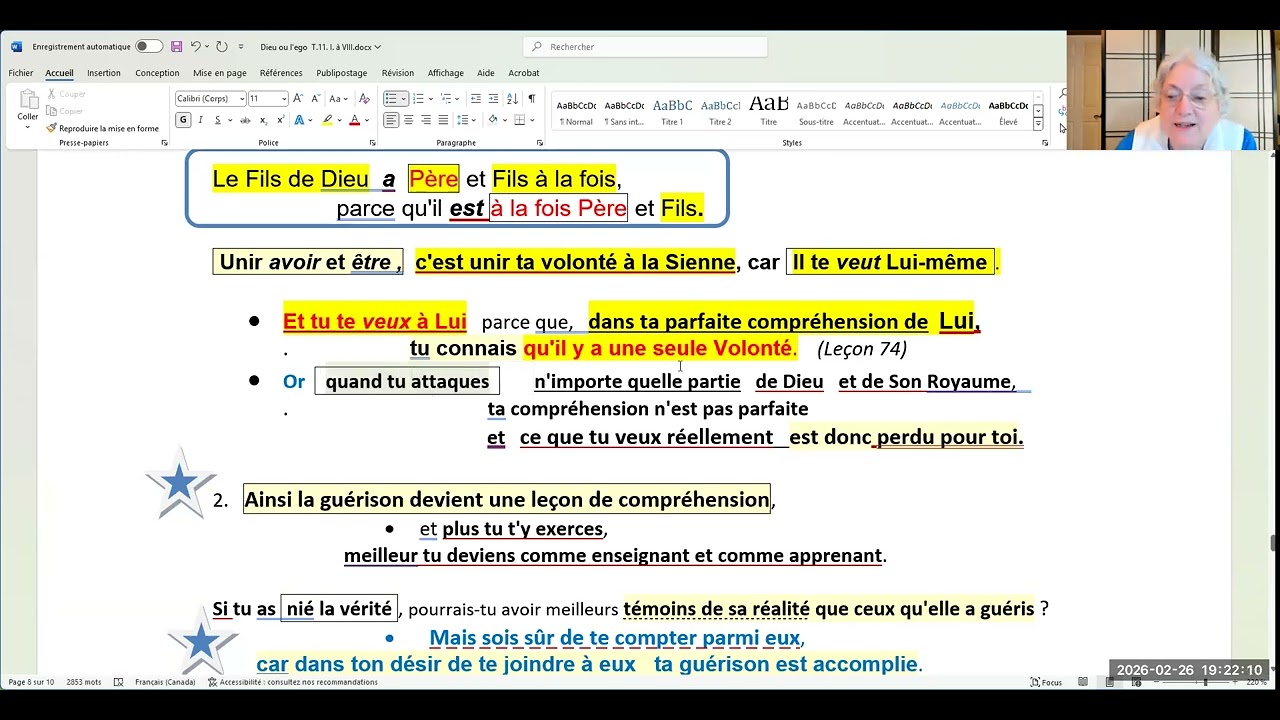Open the font color dropdown arrow
1280x720 pixels.
click(x=365, y=120)
